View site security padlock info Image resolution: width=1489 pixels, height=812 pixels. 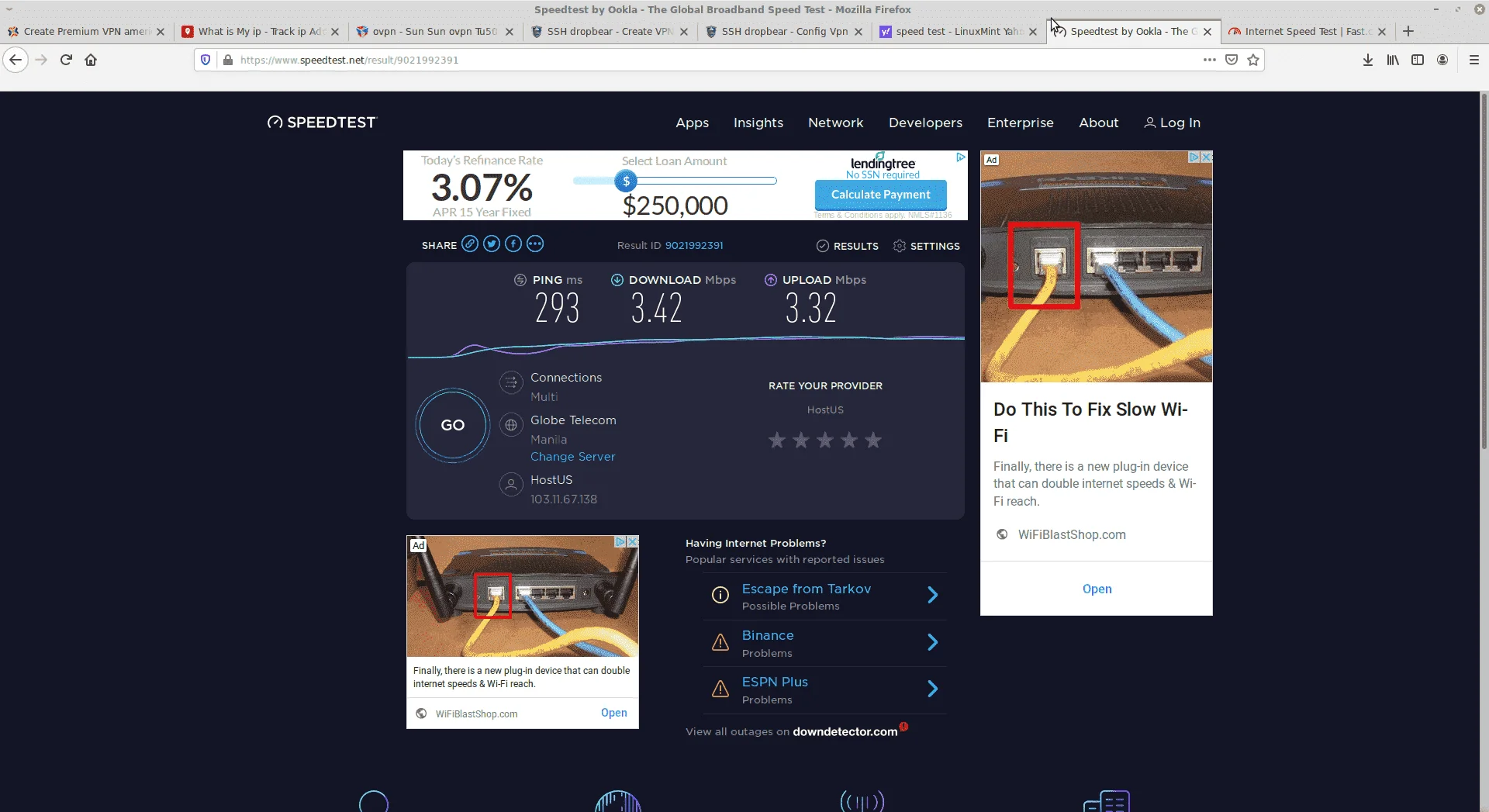click(x=228, y=60)
